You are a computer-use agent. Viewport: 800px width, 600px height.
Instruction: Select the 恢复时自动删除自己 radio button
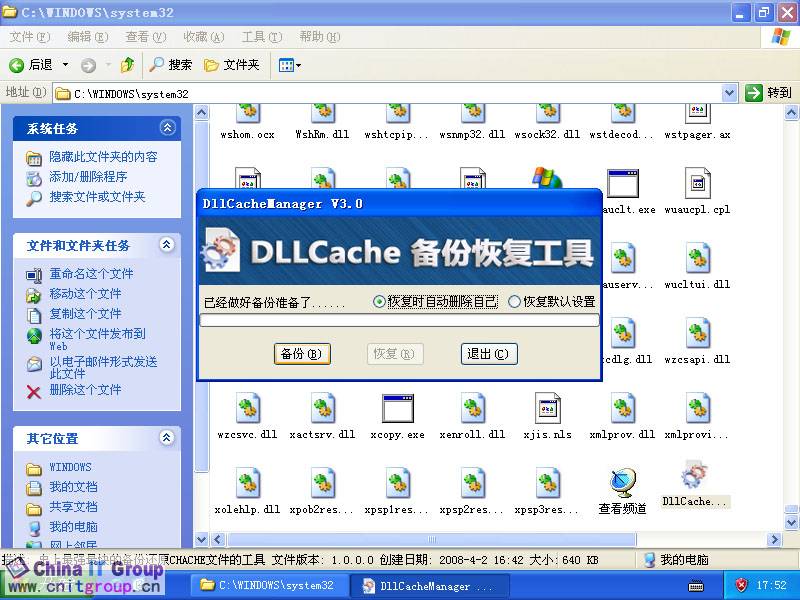pos(379,302)
